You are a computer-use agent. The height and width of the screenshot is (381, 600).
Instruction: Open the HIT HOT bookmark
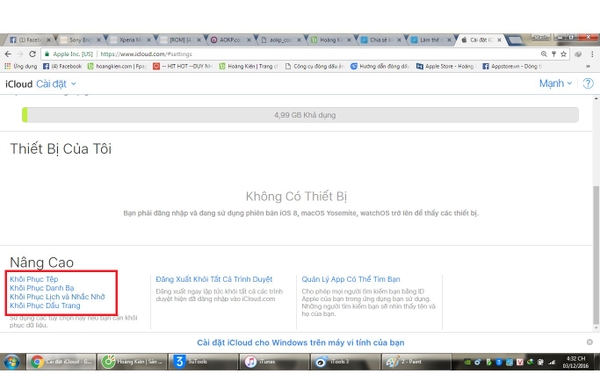click(183, 66)
